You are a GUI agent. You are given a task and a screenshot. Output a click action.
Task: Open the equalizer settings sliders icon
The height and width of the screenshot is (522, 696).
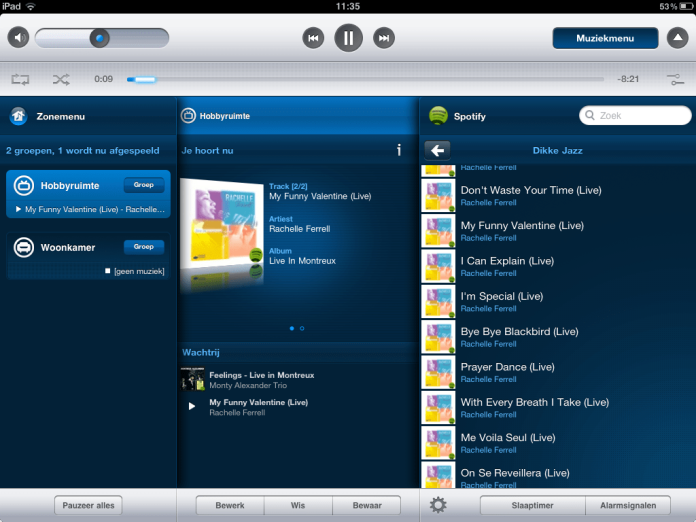(675, 79)
